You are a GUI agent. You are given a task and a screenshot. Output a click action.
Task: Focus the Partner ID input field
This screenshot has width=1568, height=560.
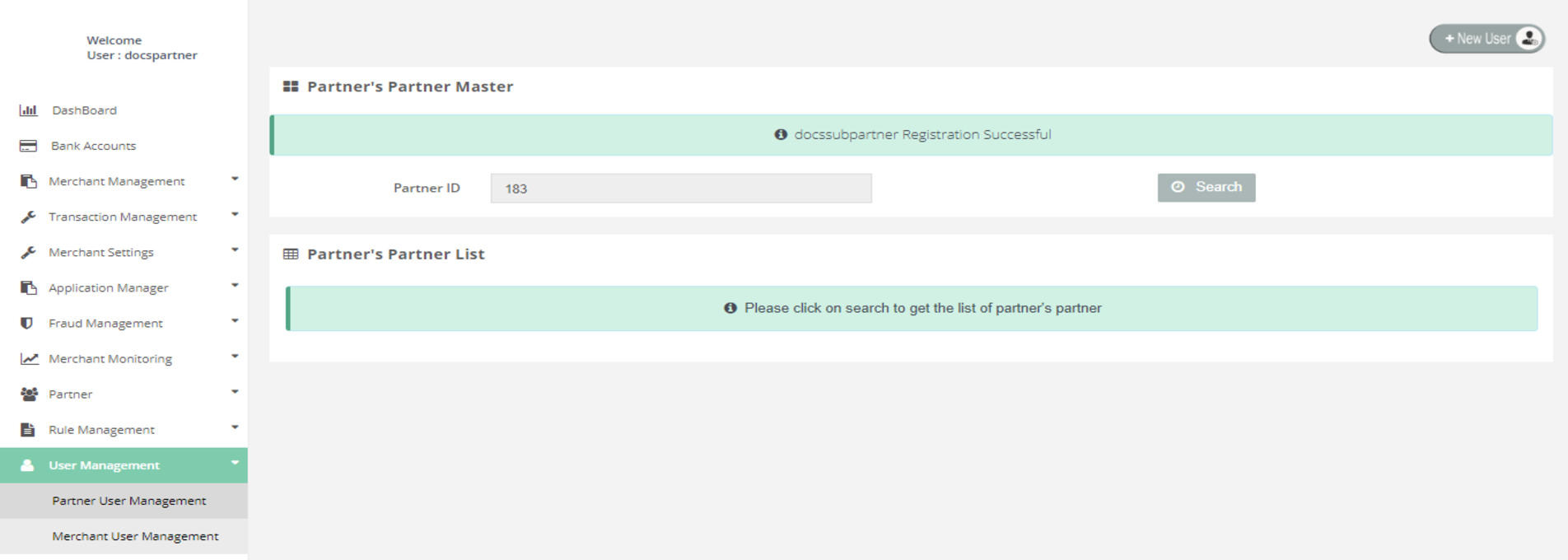pyautogui.click(x=681, y=189)
